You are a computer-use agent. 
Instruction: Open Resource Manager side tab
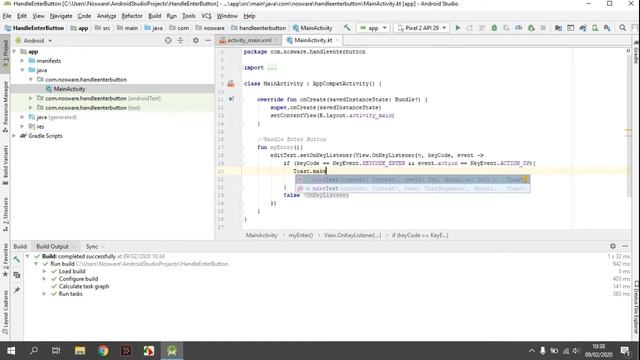5,107
